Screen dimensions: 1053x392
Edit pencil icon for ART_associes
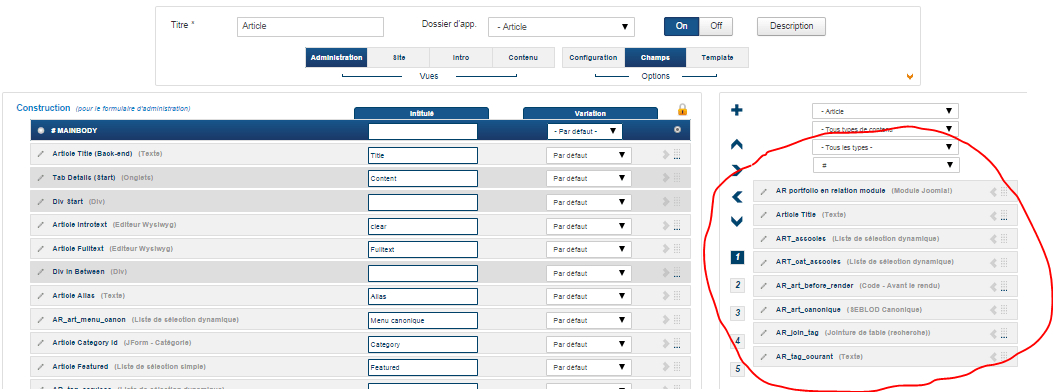[x=763, y=238]
